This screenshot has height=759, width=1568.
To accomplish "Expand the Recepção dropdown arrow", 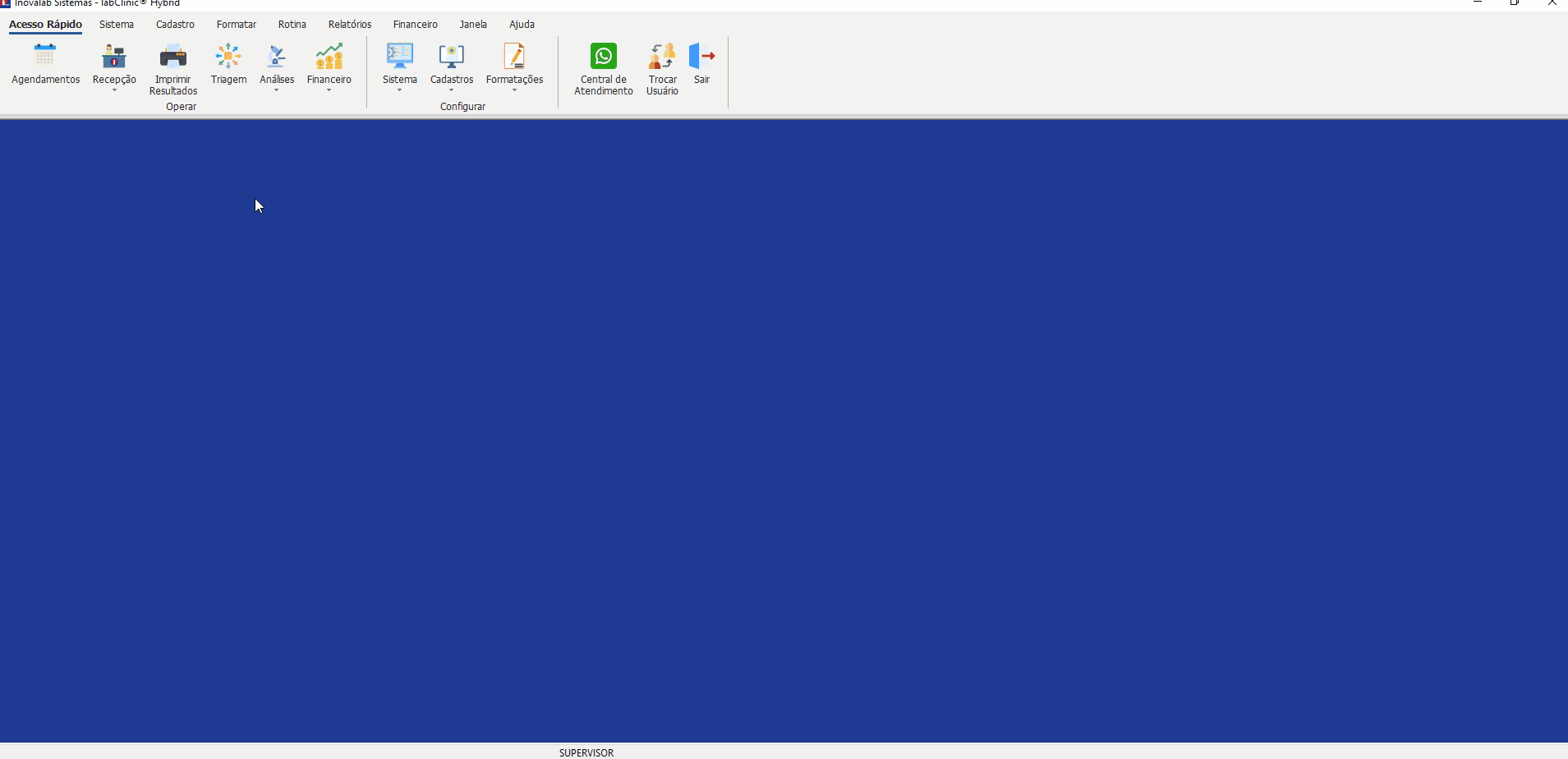I will coord(114,90).
